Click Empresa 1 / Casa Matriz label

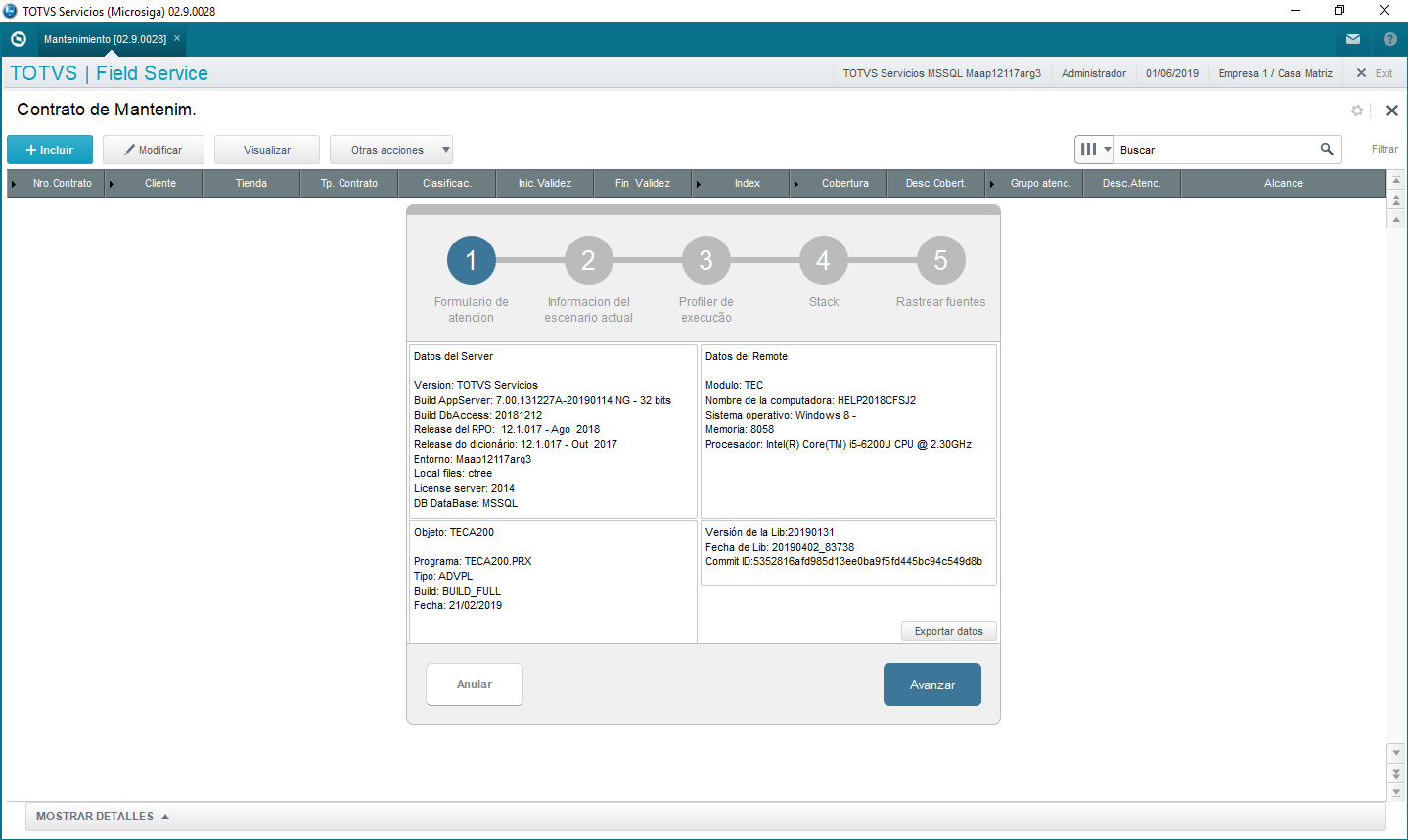[1276, 73]
